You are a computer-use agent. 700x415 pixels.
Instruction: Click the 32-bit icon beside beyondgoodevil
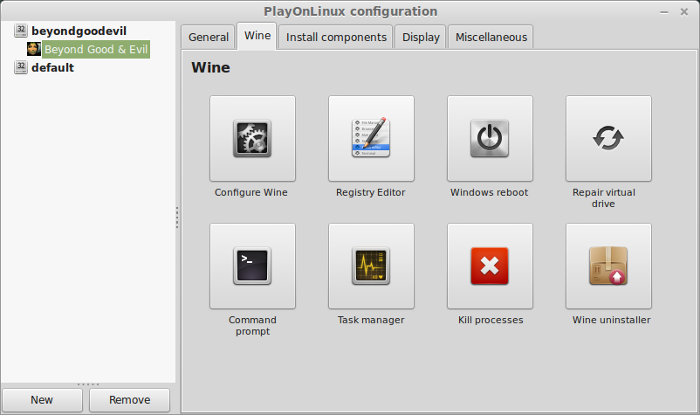click(21, 30)
